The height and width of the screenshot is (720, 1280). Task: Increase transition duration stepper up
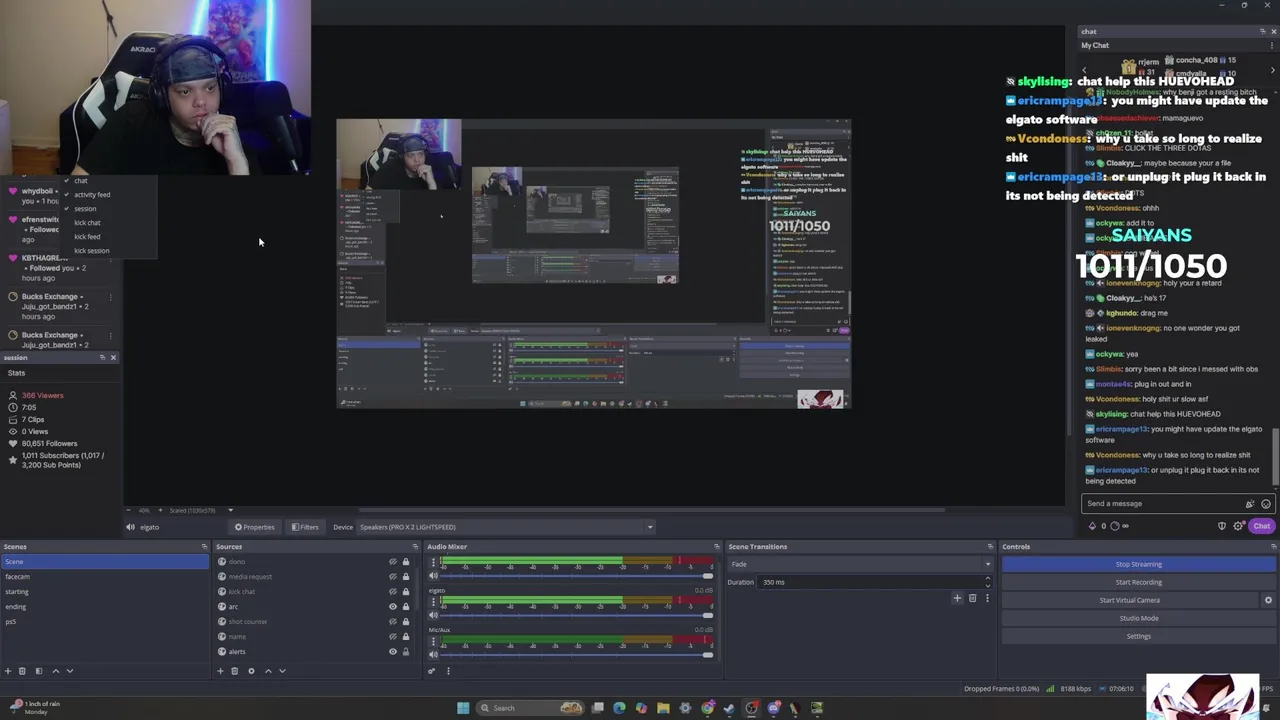coord(987,579)
